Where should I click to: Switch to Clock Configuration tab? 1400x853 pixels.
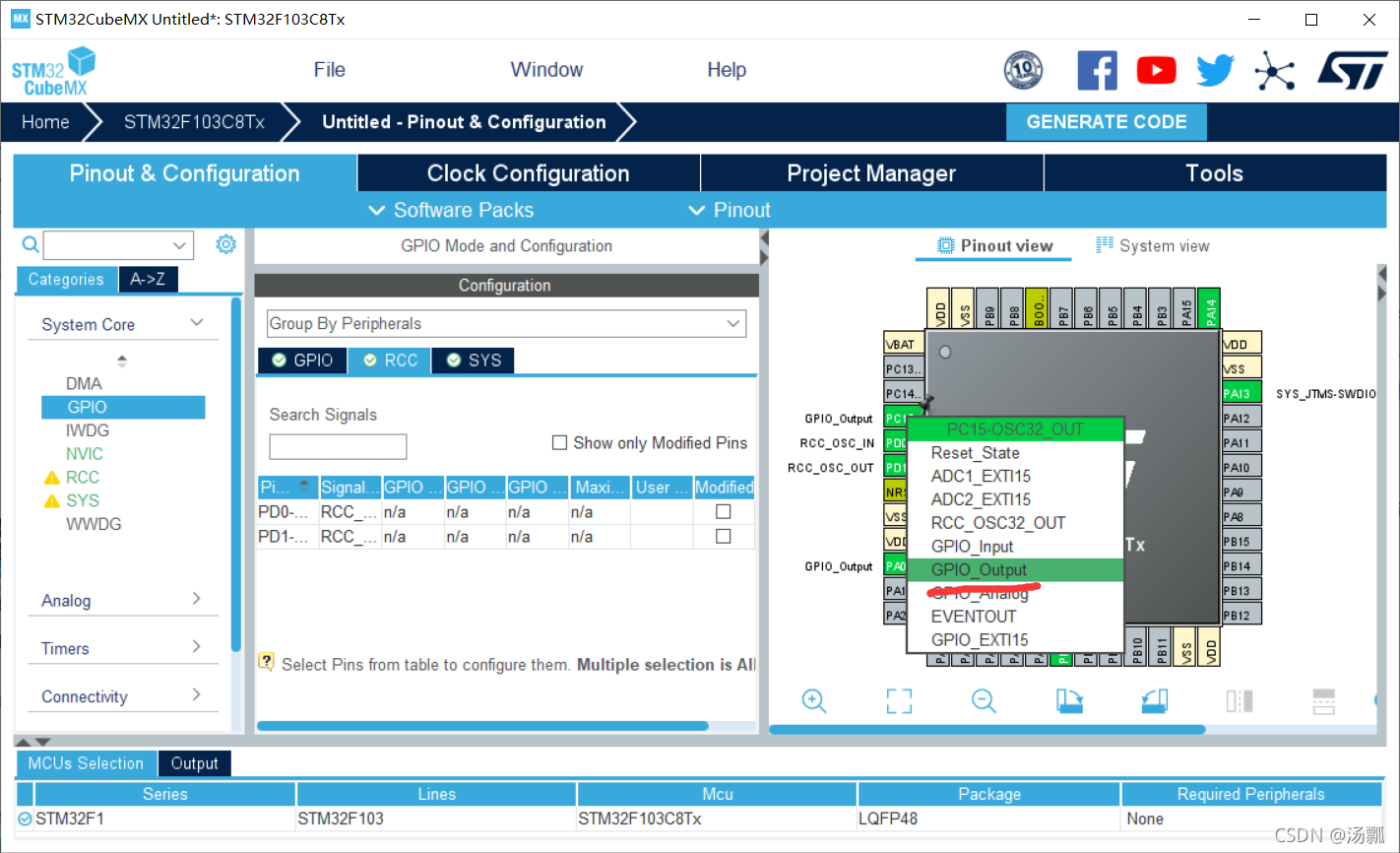pyautogui.click(x=528, y=173)
